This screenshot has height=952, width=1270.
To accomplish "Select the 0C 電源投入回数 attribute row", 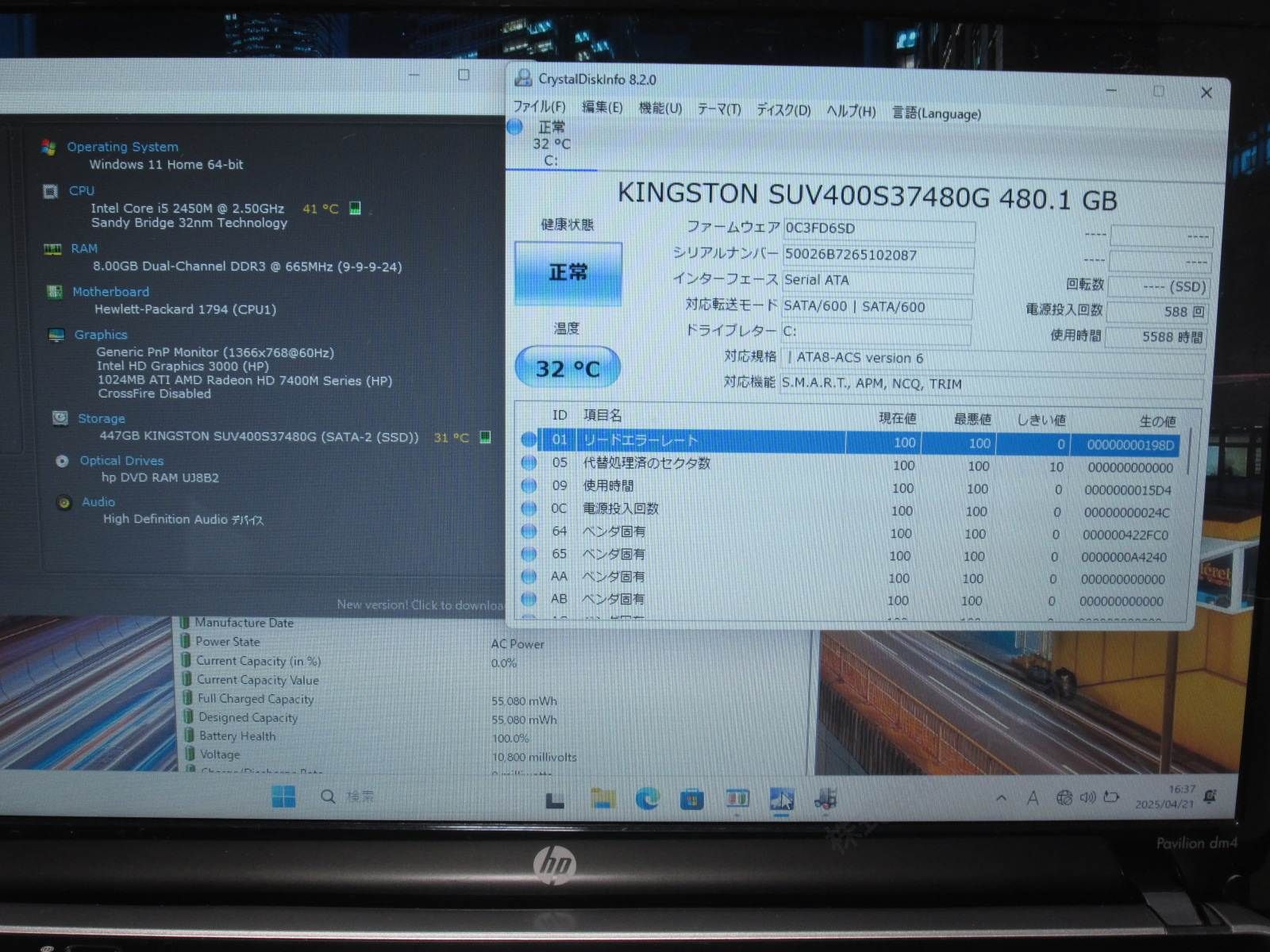I will [847, 510].
